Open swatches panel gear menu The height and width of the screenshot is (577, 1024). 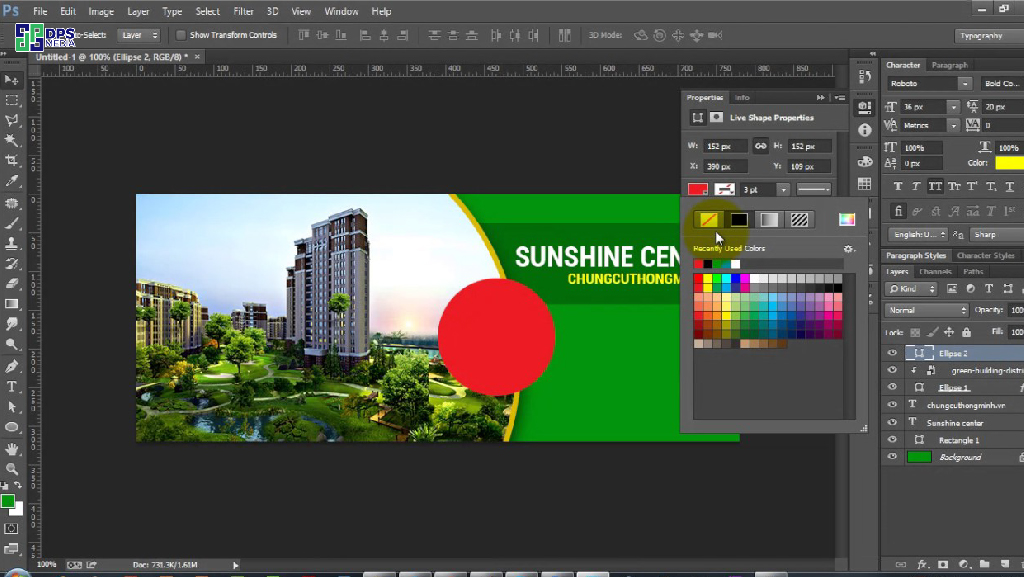(848, 249)
